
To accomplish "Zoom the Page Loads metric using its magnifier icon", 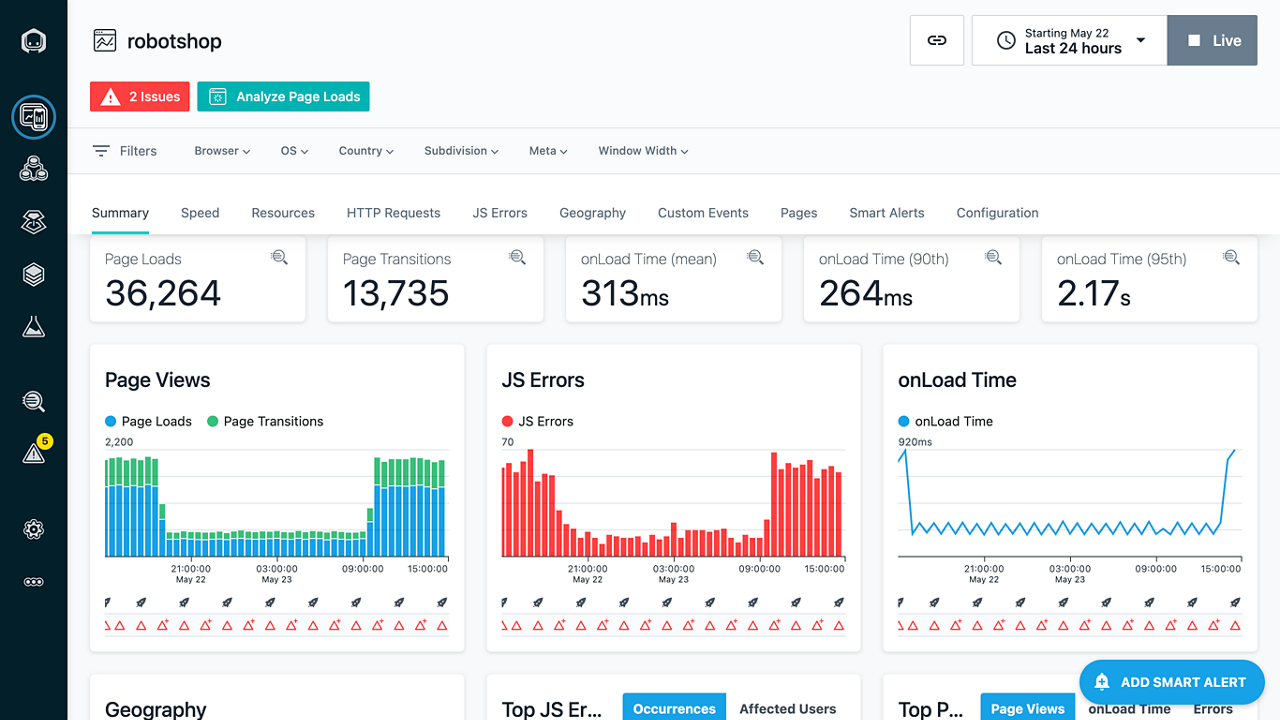I will (x=279, y=257).
